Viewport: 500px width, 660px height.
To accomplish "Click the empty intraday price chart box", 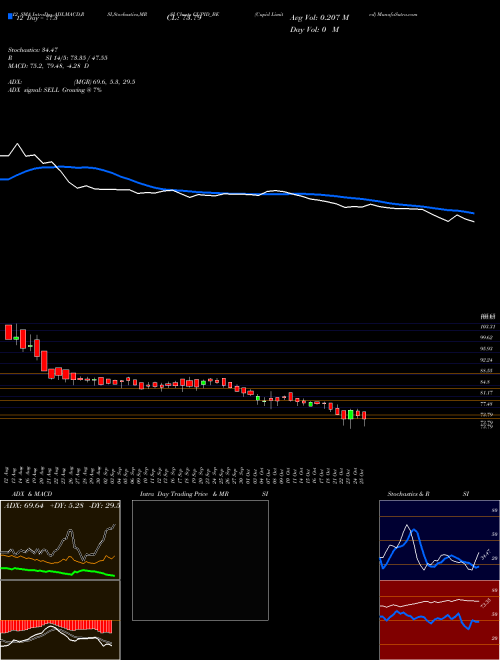I will pyautogui.click(x=200, y=560).
